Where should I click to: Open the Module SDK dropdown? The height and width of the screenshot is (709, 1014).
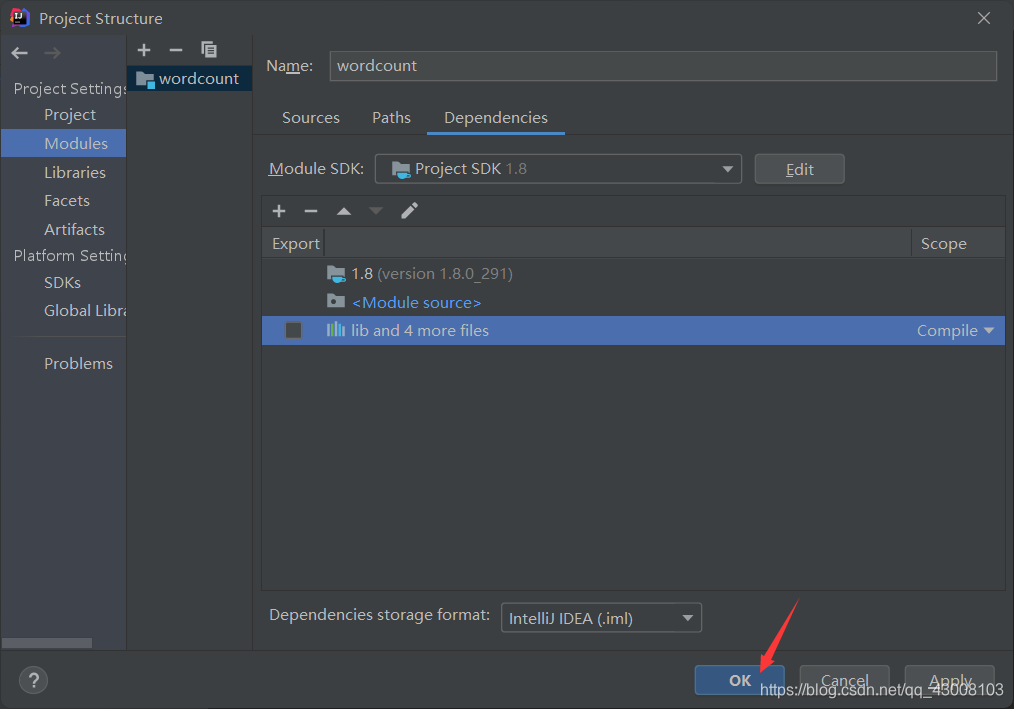click(x=558, y=169)
